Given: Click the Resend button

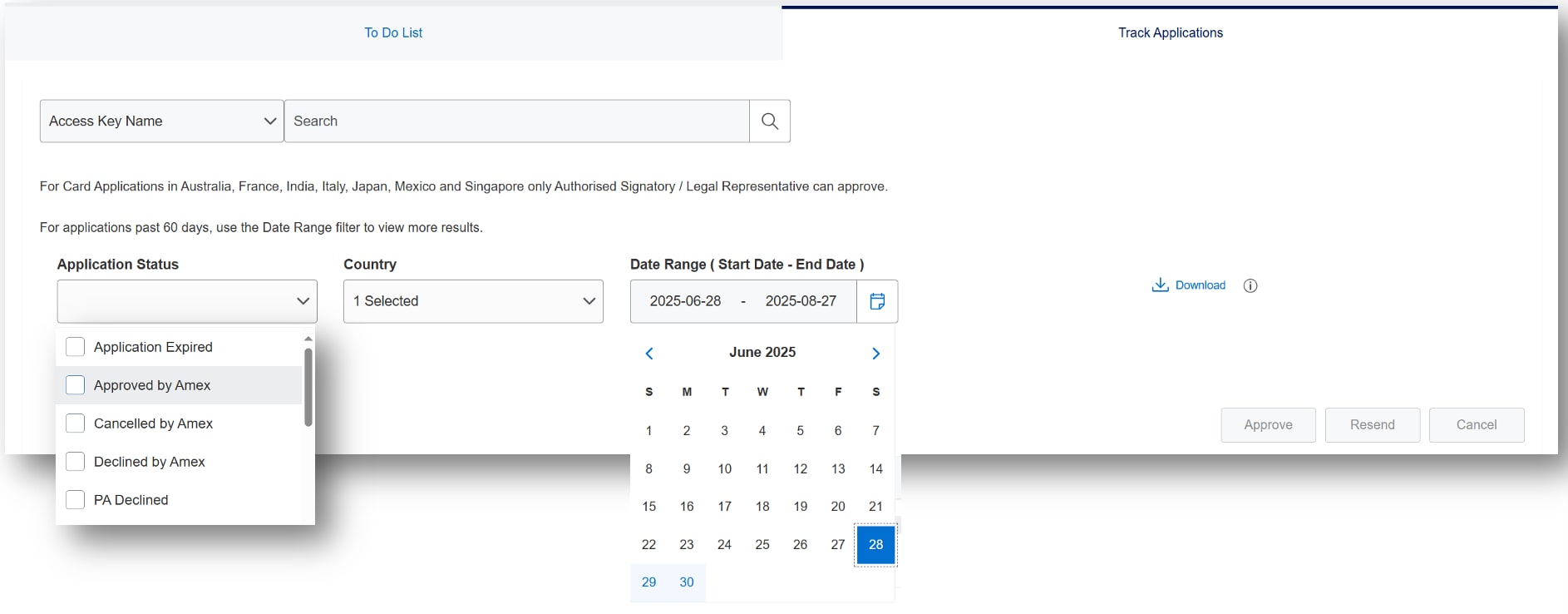Looking at the screenshot, I should coord(1372,425).
